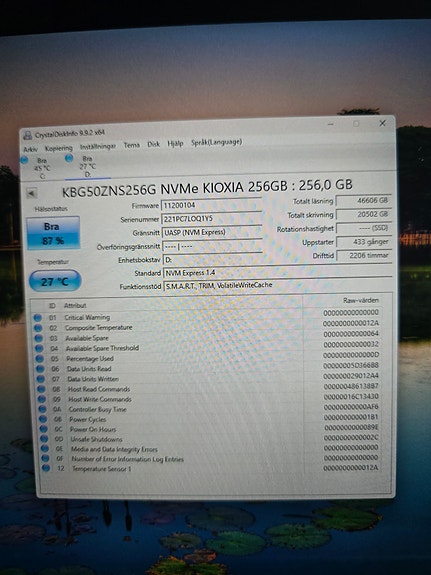Click the 27 °C temperature button
431x575 pixels.
(x=55, y=282)
